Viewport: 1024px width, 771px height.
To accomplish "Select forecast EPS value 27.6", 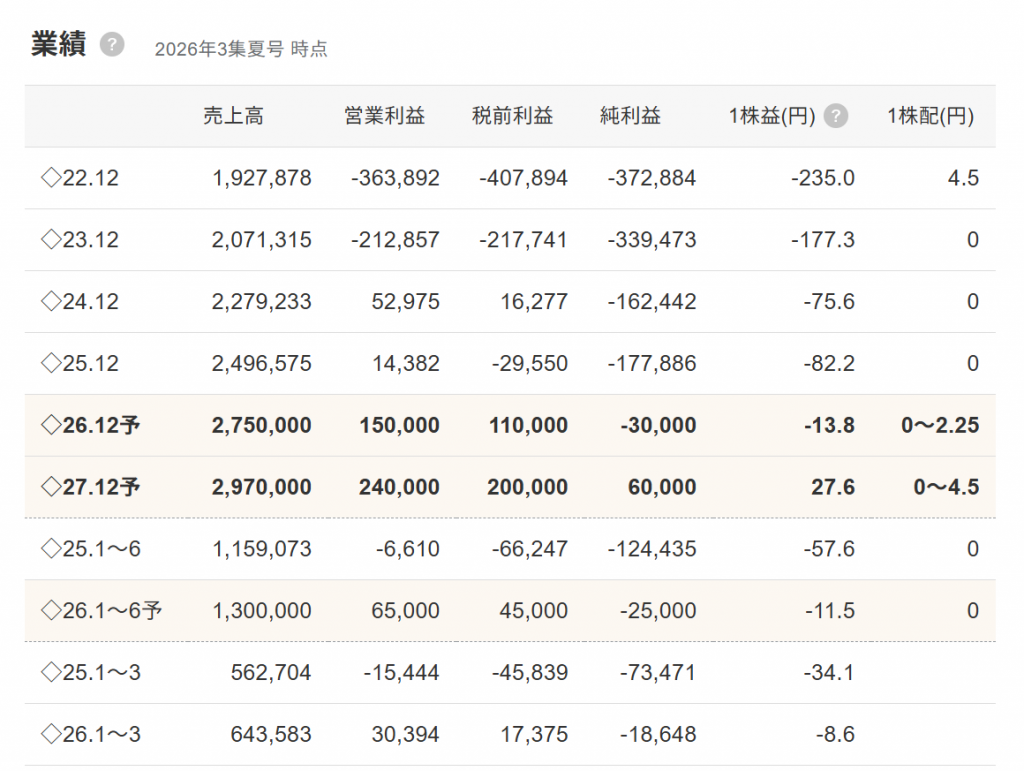I will (833, 487).
